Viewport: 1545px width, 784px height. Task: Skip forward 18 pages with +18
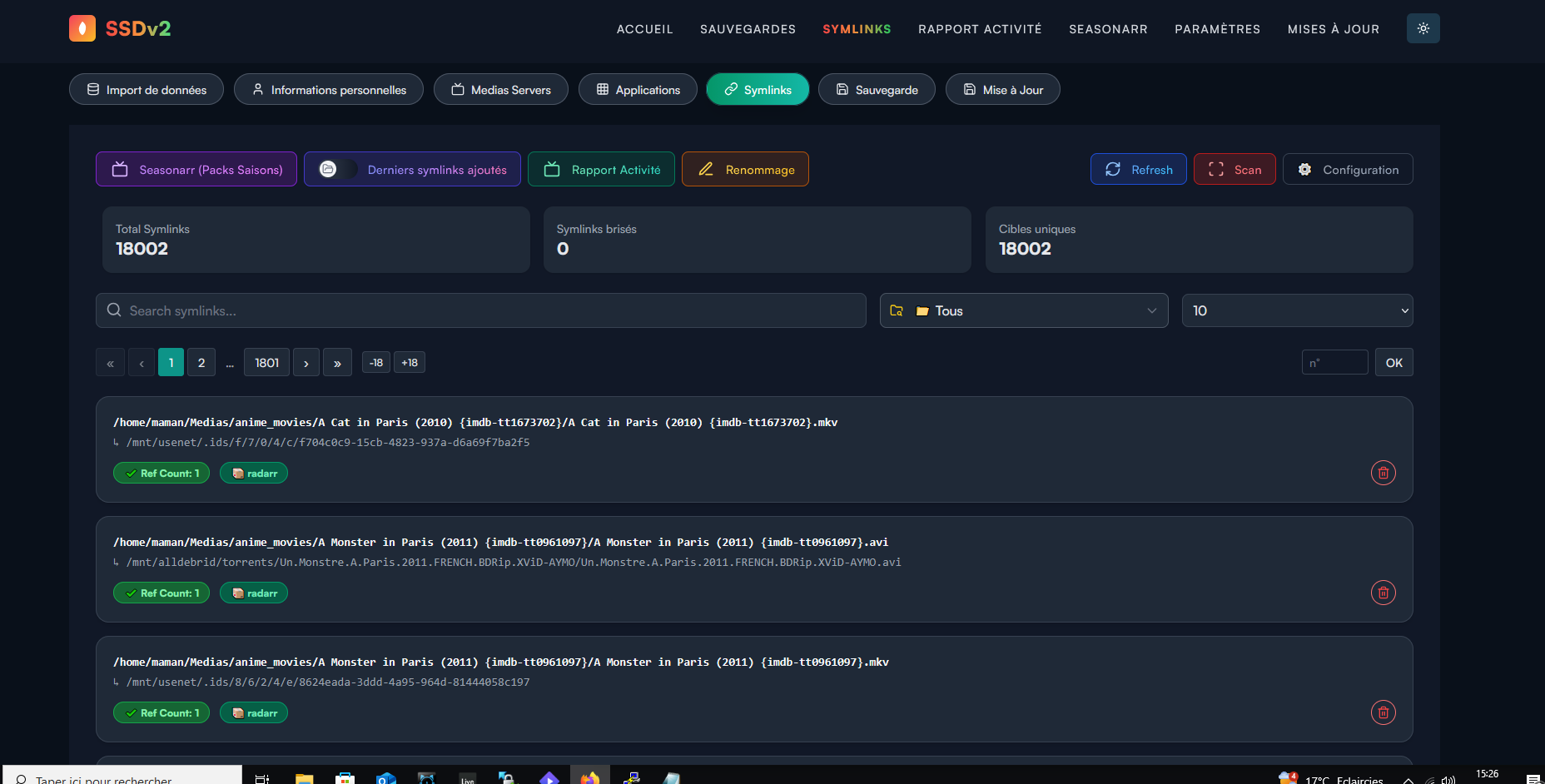(x=410, y=363)
